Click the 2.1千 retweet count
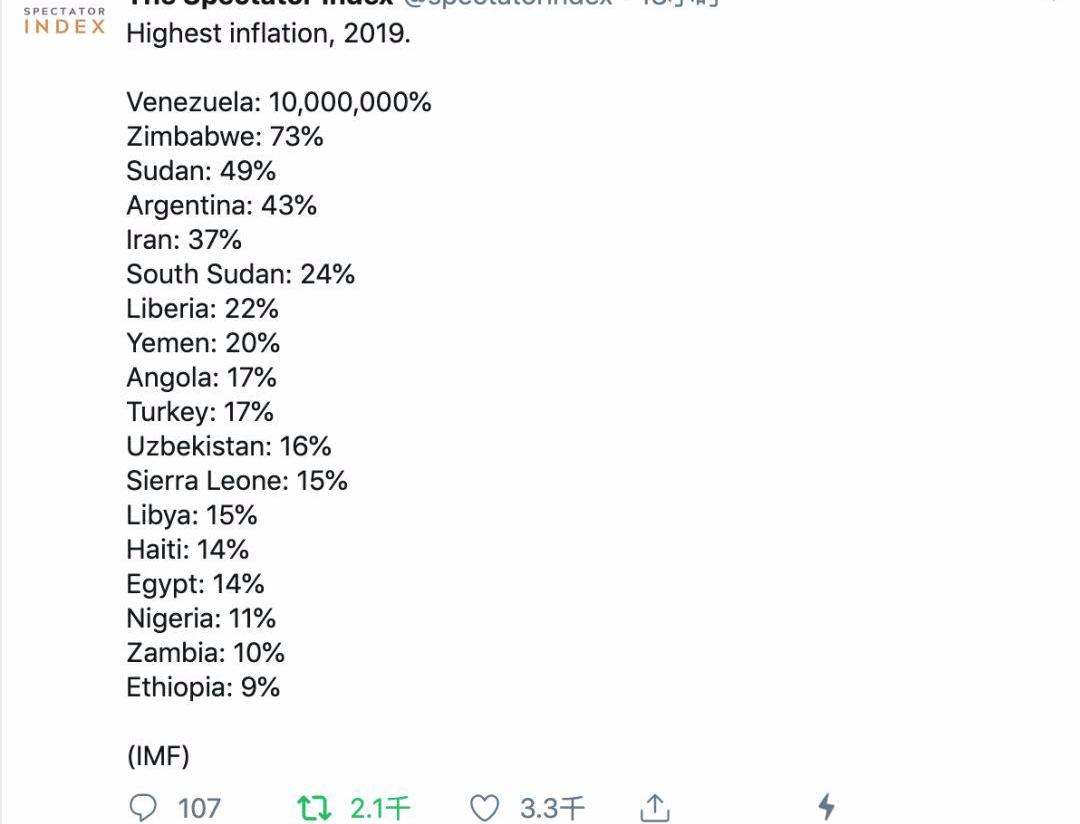Image resolution: width=1080 pixels, height=824 pixels. point(380,808)
